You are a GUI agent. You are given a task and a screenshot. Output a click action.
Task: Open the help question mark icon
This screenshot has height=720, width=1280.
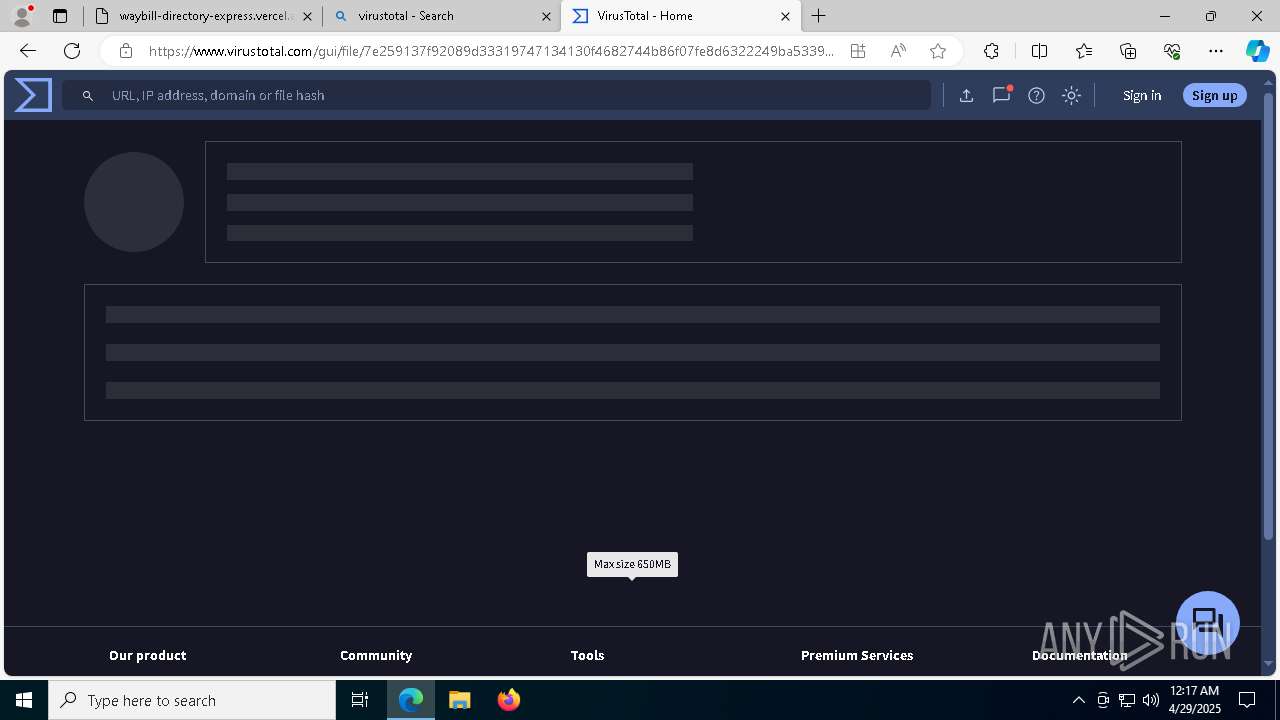click(1036, 95)
